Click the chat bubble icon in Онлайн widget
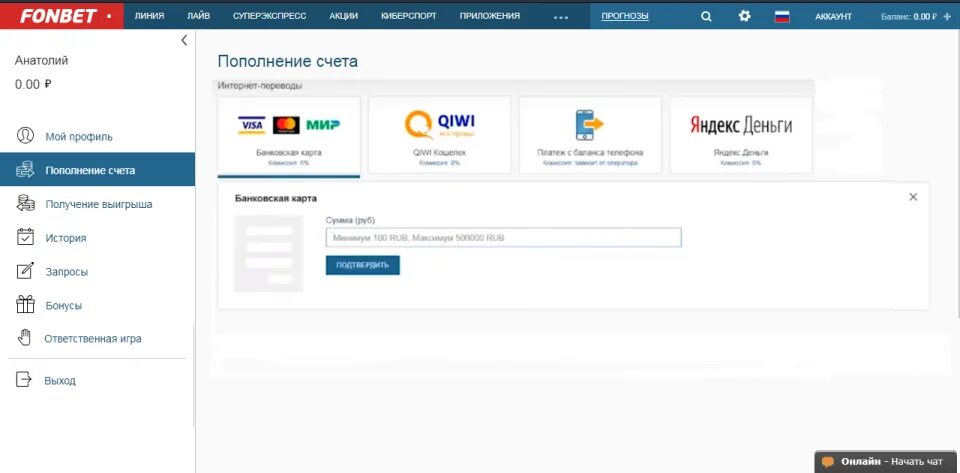 coord(828,462)
